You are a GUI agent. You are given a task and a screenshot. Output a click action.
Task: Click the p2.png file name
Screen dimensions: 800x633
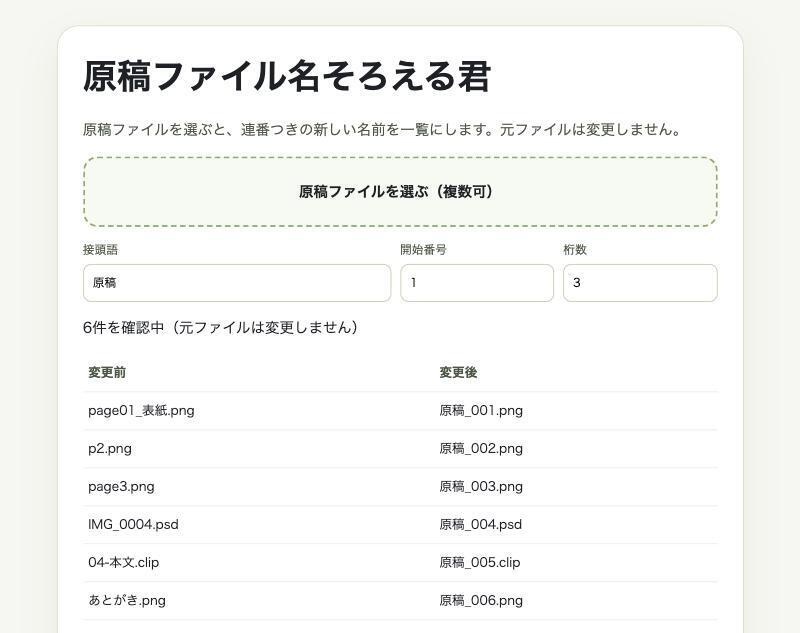pos(110,449)
